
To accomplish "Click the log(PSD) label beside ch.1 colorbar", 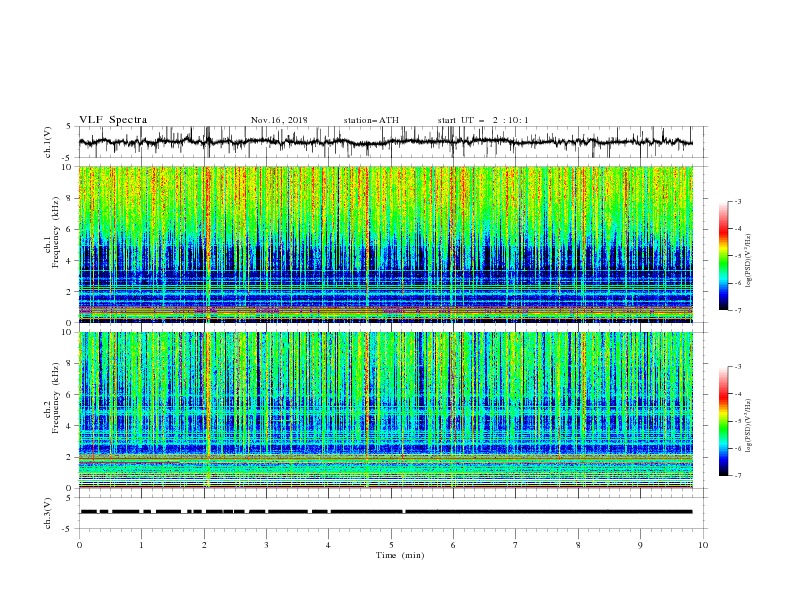I will [748, 261].
